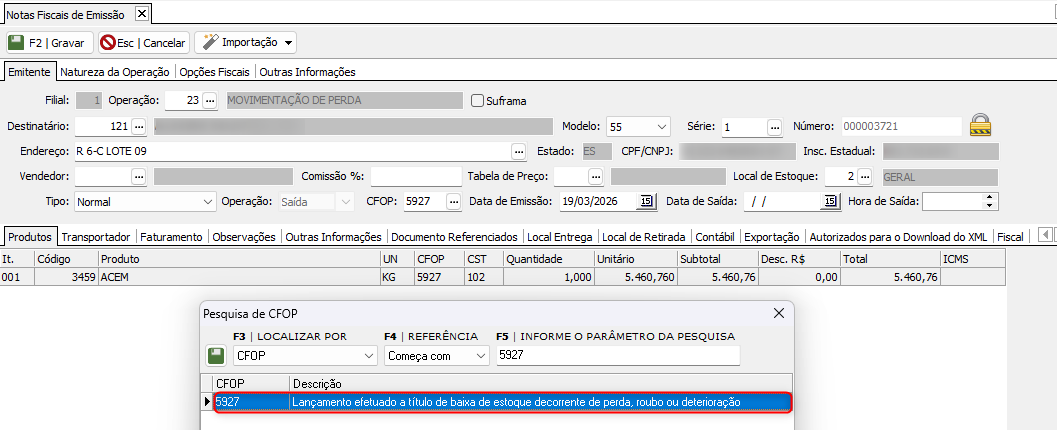1057x430 pixels.
Task: Click the Hora de Saída spinner arrows
Action: pos(990,201)
